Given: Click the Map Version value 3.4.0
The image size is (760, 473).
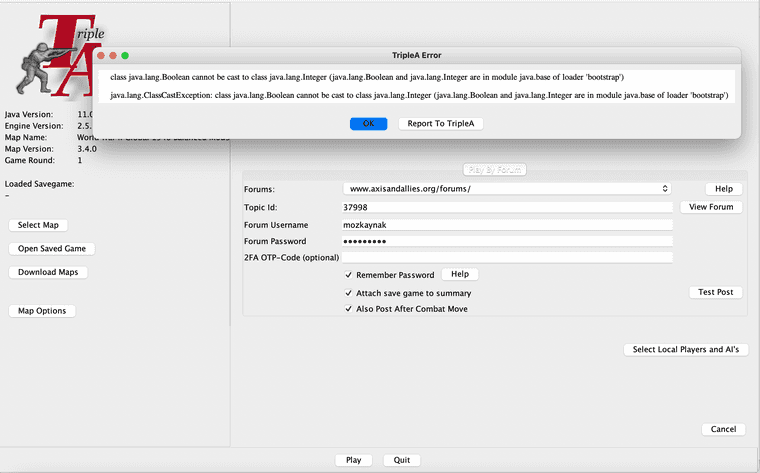Looking at the screenshot, I should tap(87, 149).
